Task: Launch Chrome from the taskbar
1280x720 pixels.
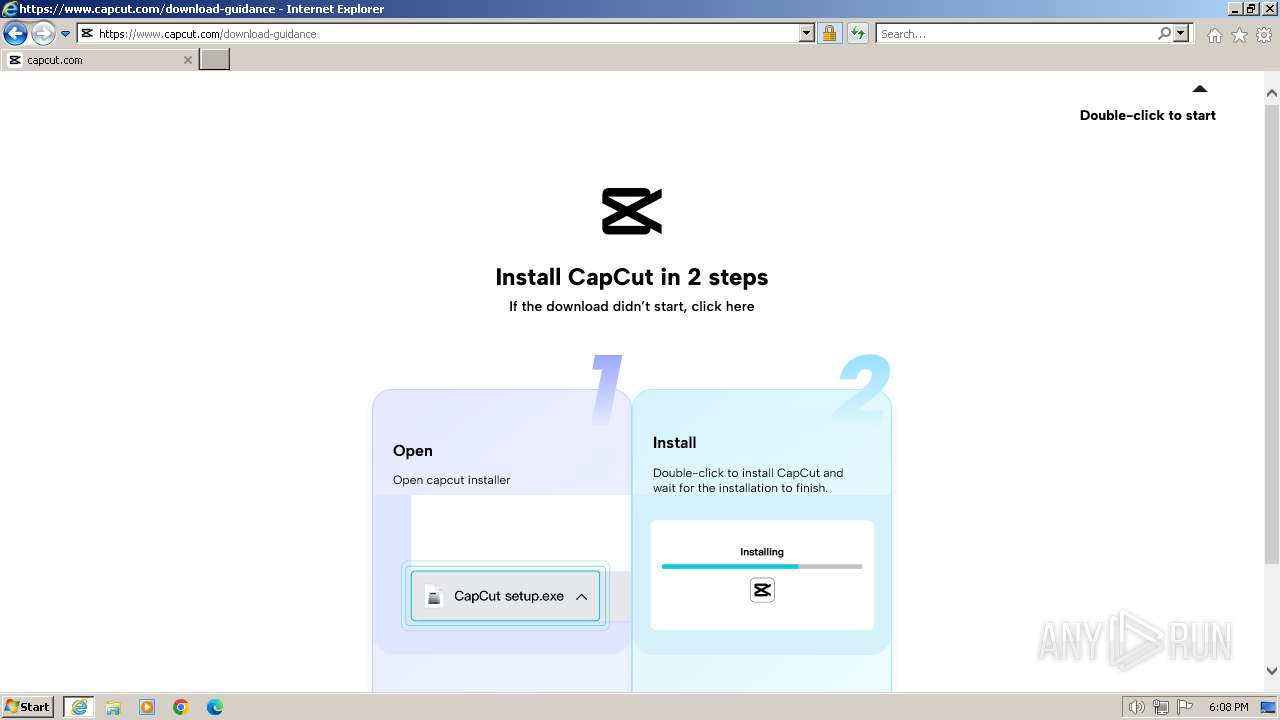Action: click(x=181, y=707)
